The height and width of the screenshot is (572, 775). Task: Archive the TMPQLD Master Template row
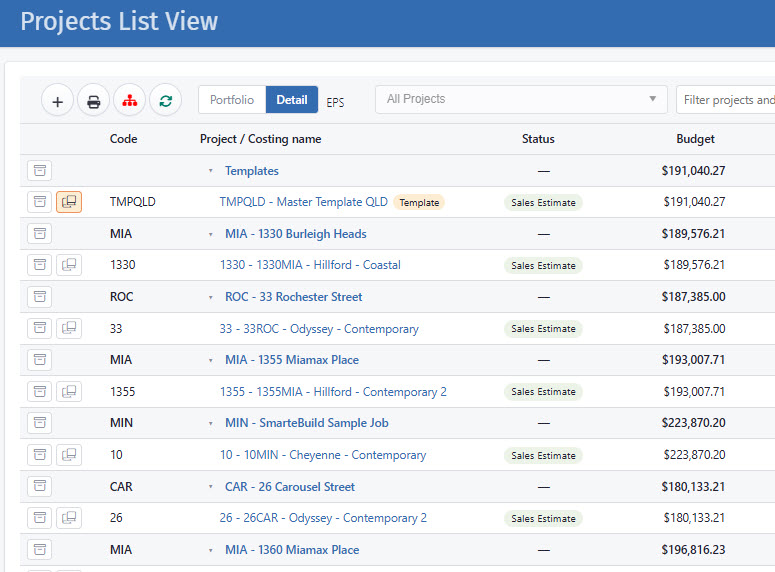click(40, 202)
